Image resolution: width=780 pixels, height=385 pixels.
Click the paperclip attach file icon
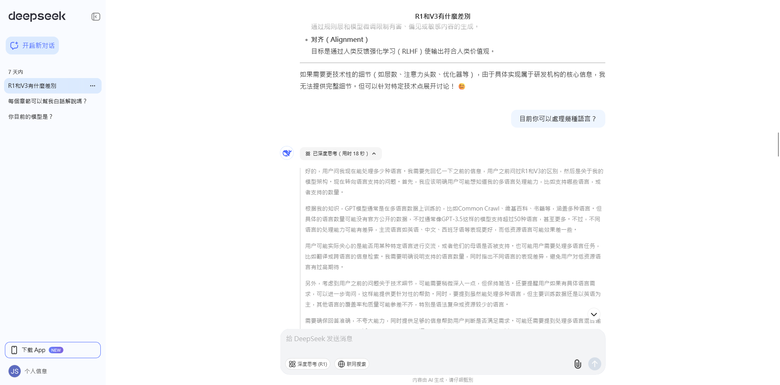point(577,364)
